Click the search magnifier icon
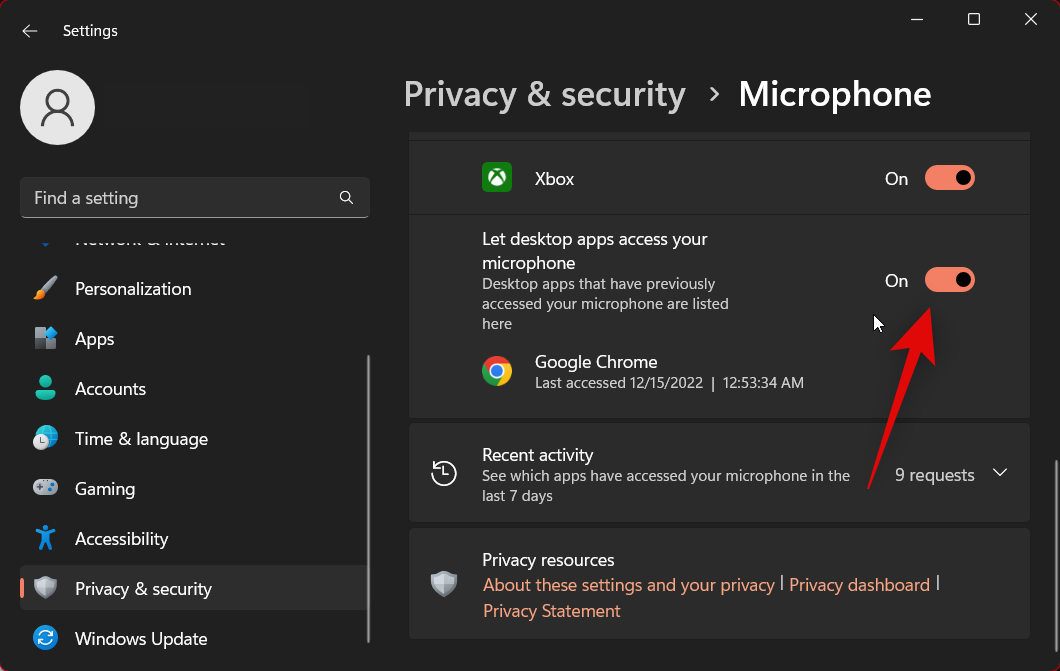 [346, 198]
